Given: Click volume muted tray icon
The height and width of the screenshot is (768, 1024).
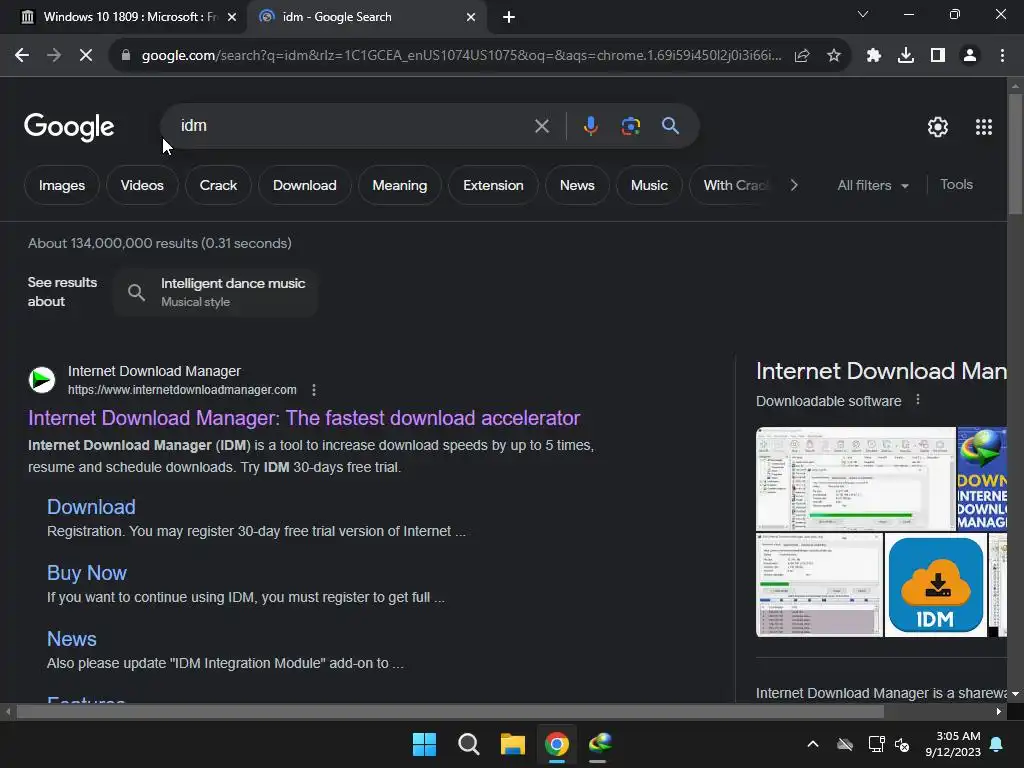Looking at the screenshot, I should coord(902,744).
